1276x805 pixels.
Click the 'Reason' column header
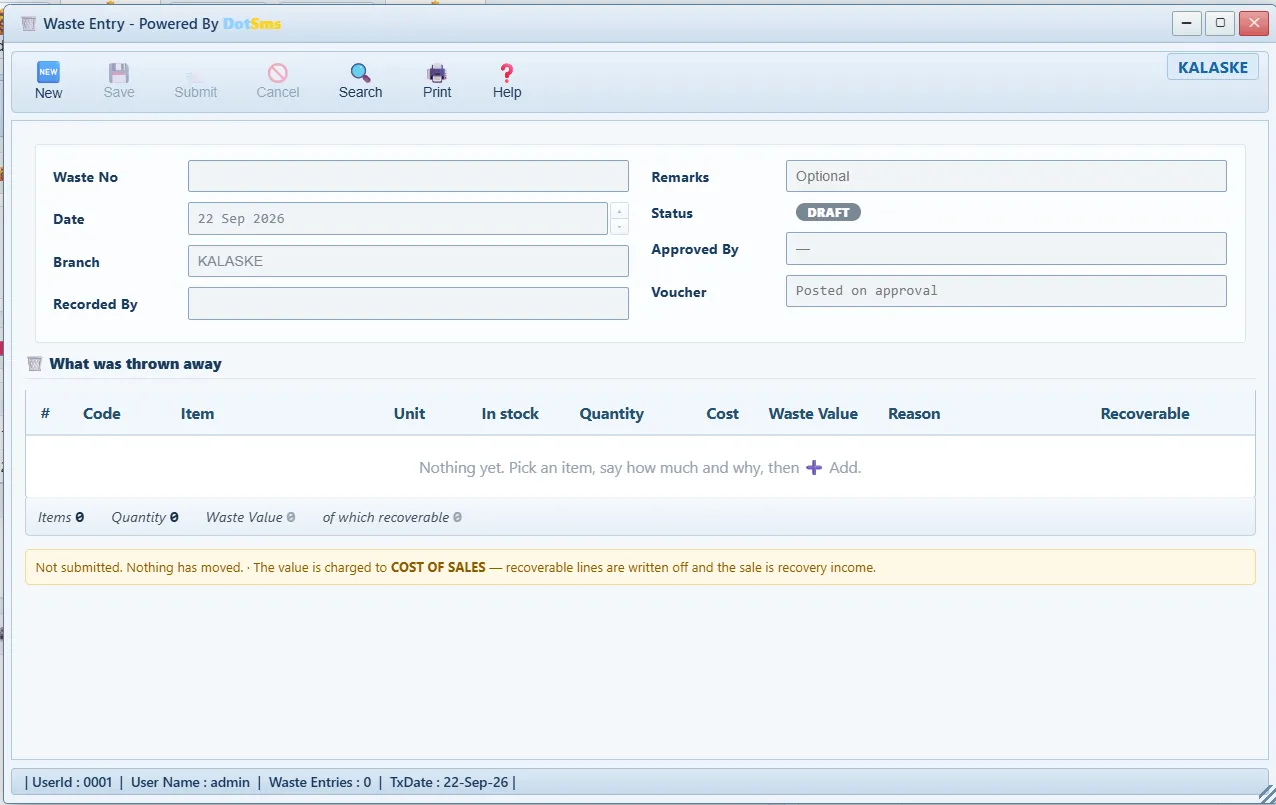point(914,414)
